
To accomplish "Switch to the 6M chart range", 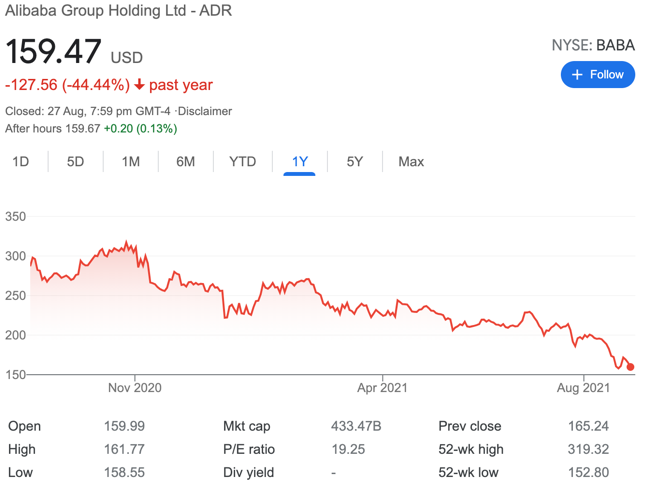I will (x=185, y=161).
